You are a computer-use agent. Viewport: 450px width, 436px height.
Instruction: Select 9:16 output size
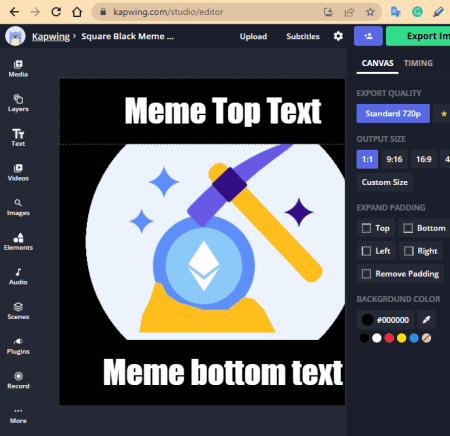[394, 159]
